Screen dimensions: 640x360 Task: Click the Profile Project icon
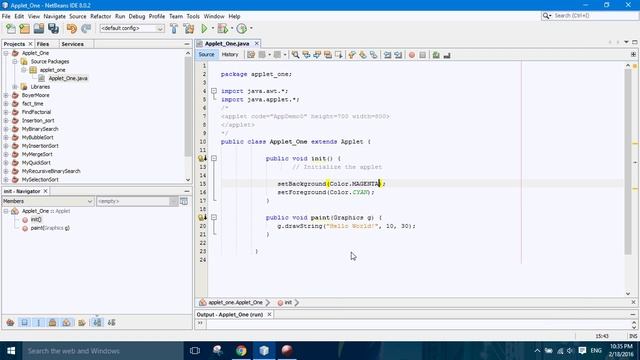pyautogui.click(x=242, y=29)
